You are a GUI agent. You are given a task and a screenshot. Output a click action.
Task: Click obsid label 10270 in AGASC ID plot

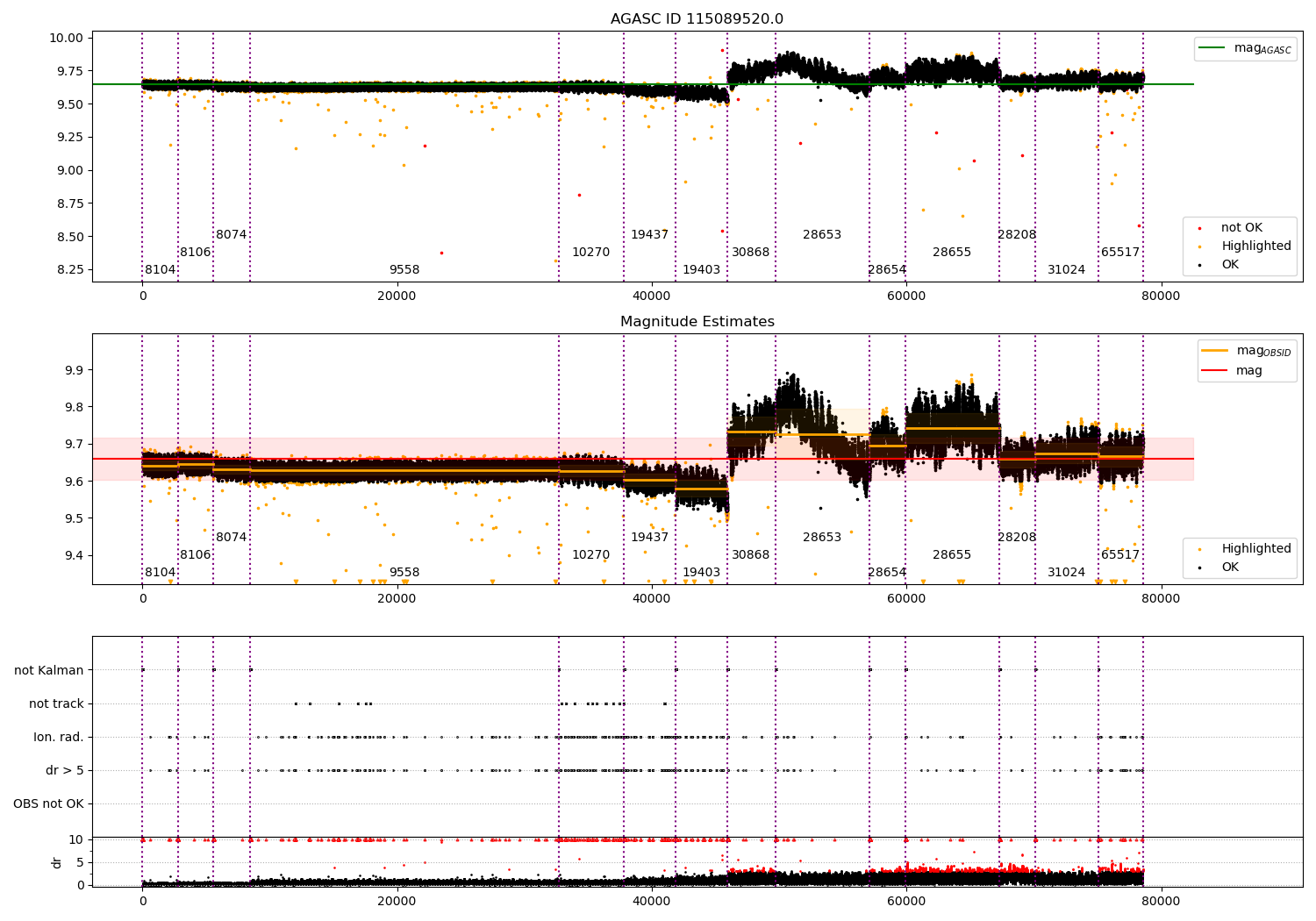click(x=591, y=253)
